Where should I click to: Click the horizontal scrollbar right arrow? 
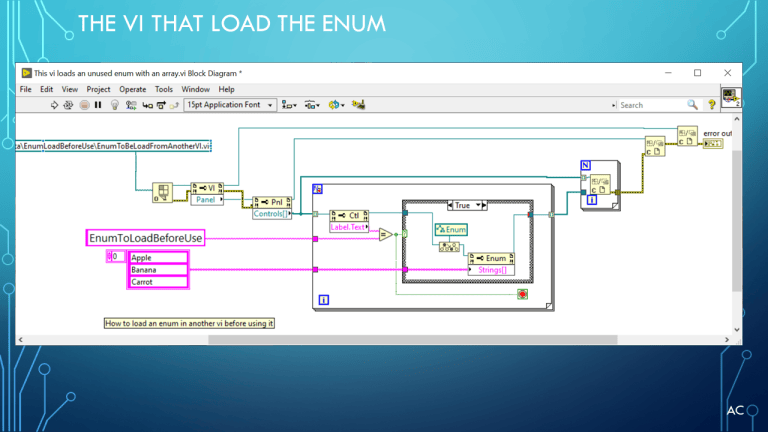[727, 339]
